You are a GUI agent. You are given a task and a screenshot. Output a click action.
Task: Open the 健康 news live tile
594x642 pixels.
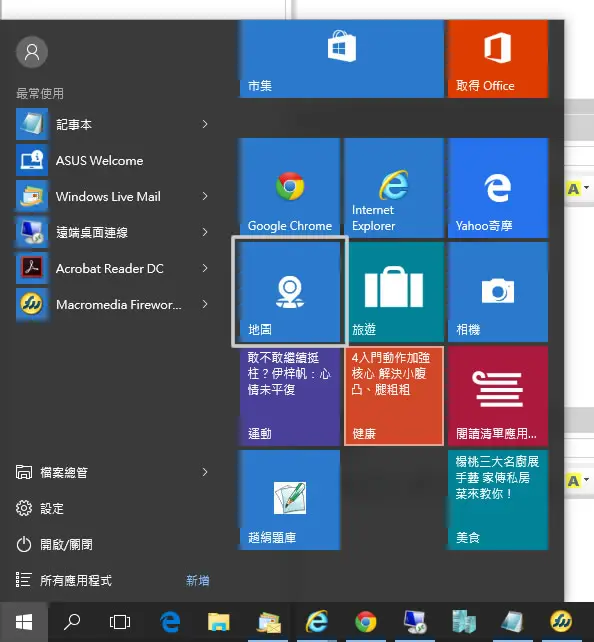pyautogui.click(x=394, y=396)
